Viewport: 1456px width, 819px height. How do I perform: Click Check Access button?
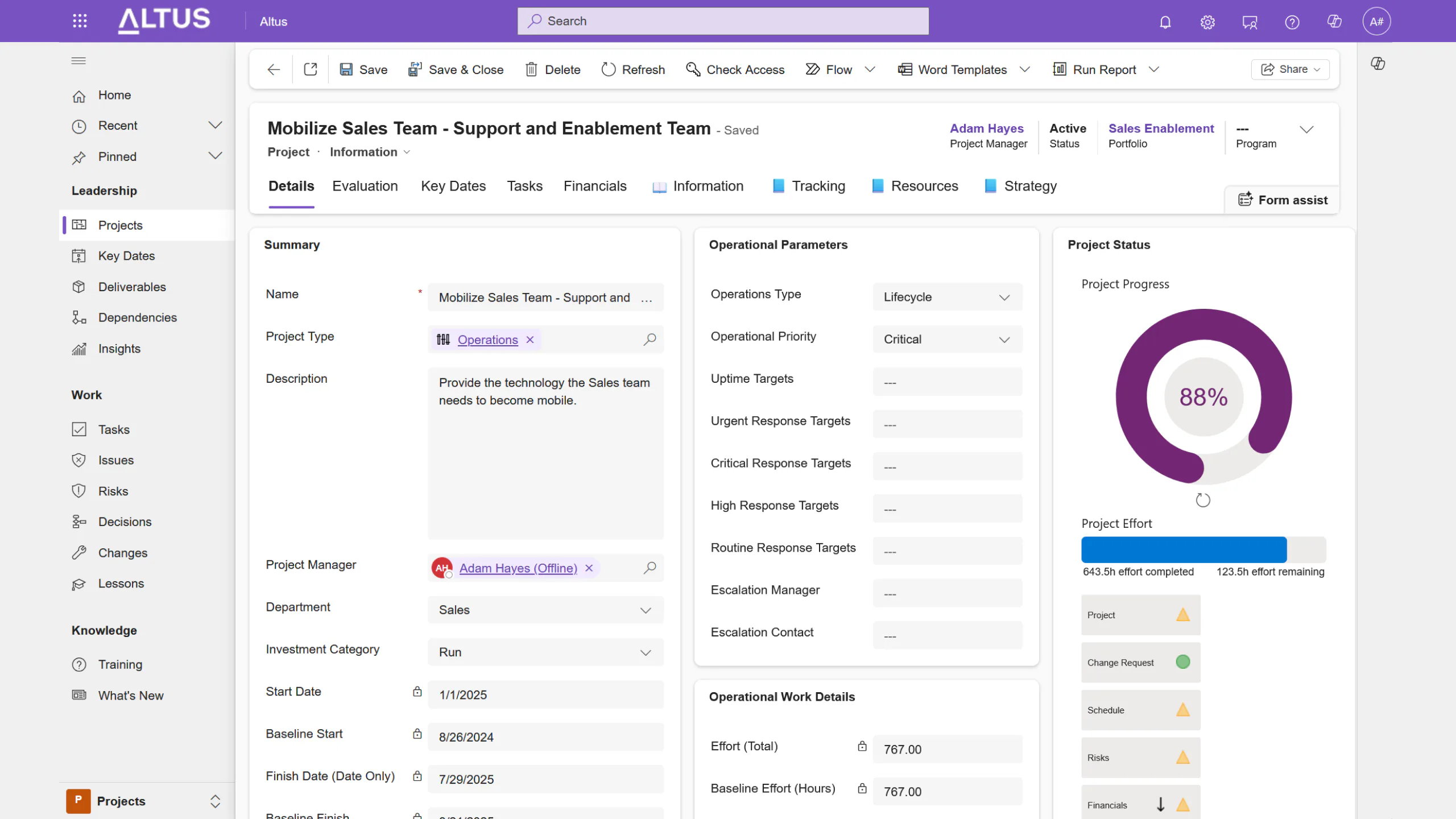click(x=735, y=69)
